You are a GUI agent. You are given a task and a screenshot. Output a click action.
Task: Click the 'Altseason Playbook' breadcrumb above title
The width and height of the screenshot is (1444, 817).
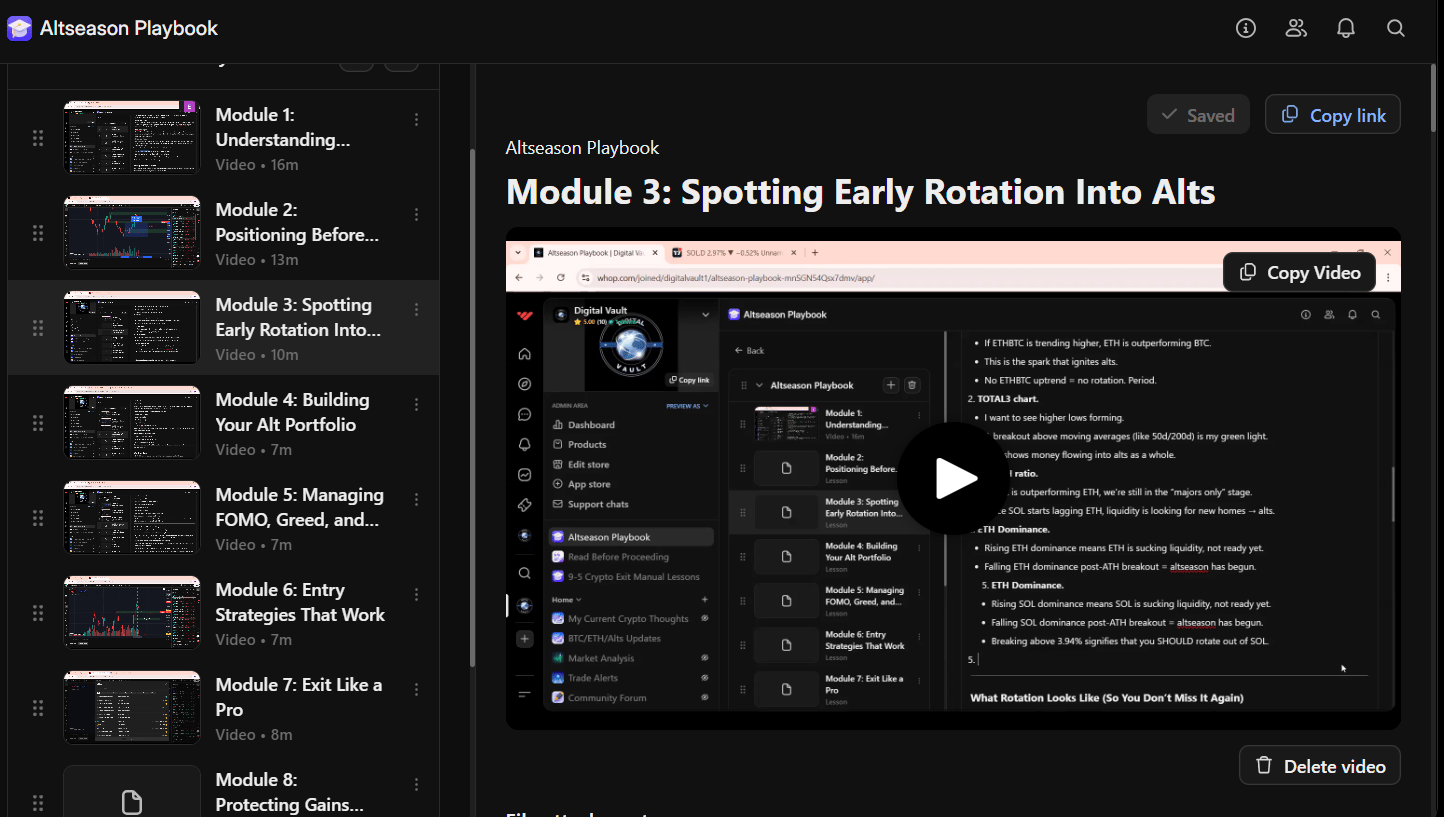(582, 148)
